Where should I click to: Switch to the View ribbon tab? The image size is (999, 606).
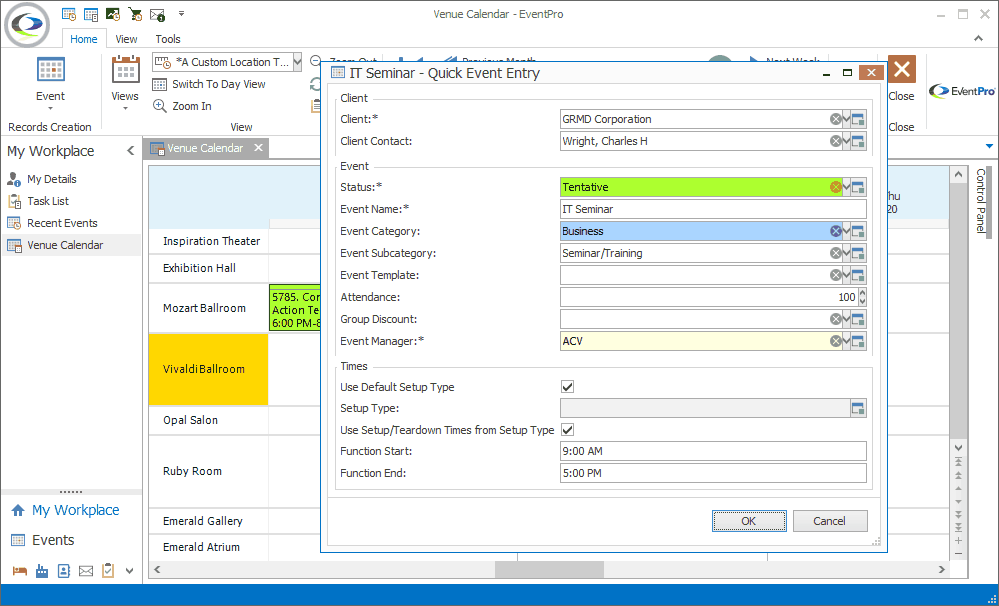tap(126, 39)
